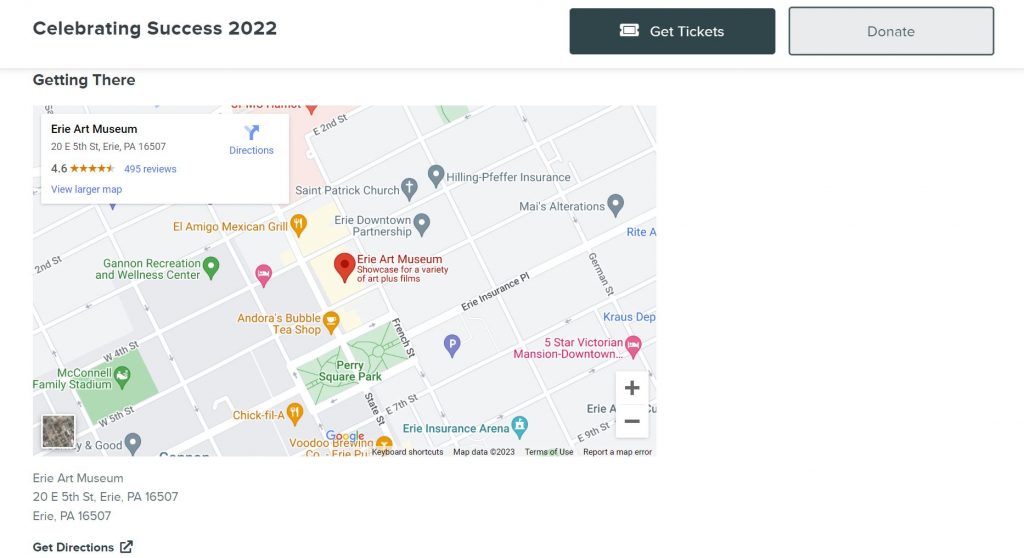This screenshot has height=558, width=1024.
Task: Click El Amigo Mexican Grill restaurant marker
Action: (x=298, y=223)
